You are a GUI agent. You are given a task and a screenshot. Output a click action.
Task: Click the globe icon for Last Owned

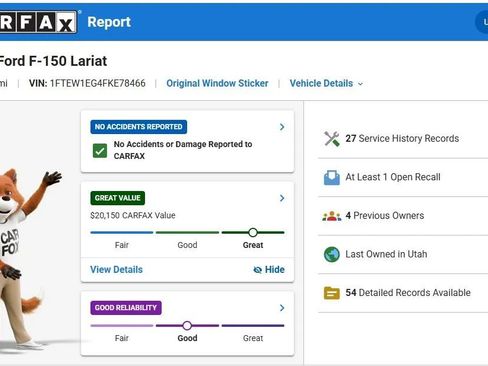coord(332,254)
